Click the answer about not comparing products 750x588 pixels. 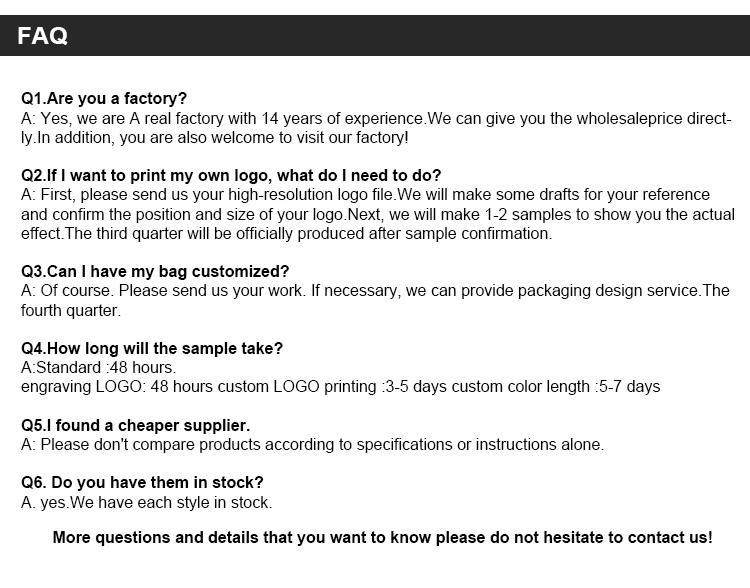point(312,444)
